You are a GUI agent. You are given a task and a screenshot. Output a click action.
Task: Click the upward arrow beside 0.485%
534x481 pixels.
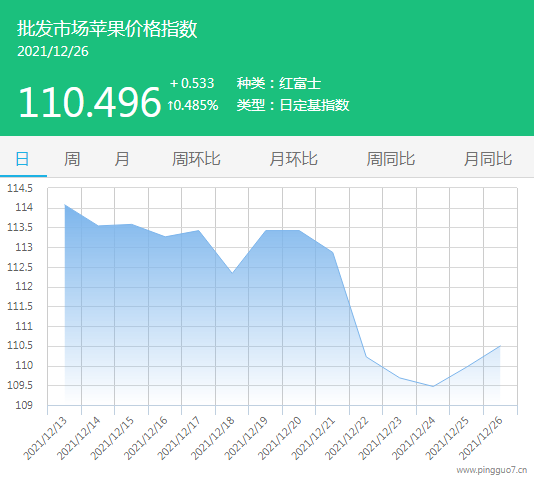(x=170, y=105)
